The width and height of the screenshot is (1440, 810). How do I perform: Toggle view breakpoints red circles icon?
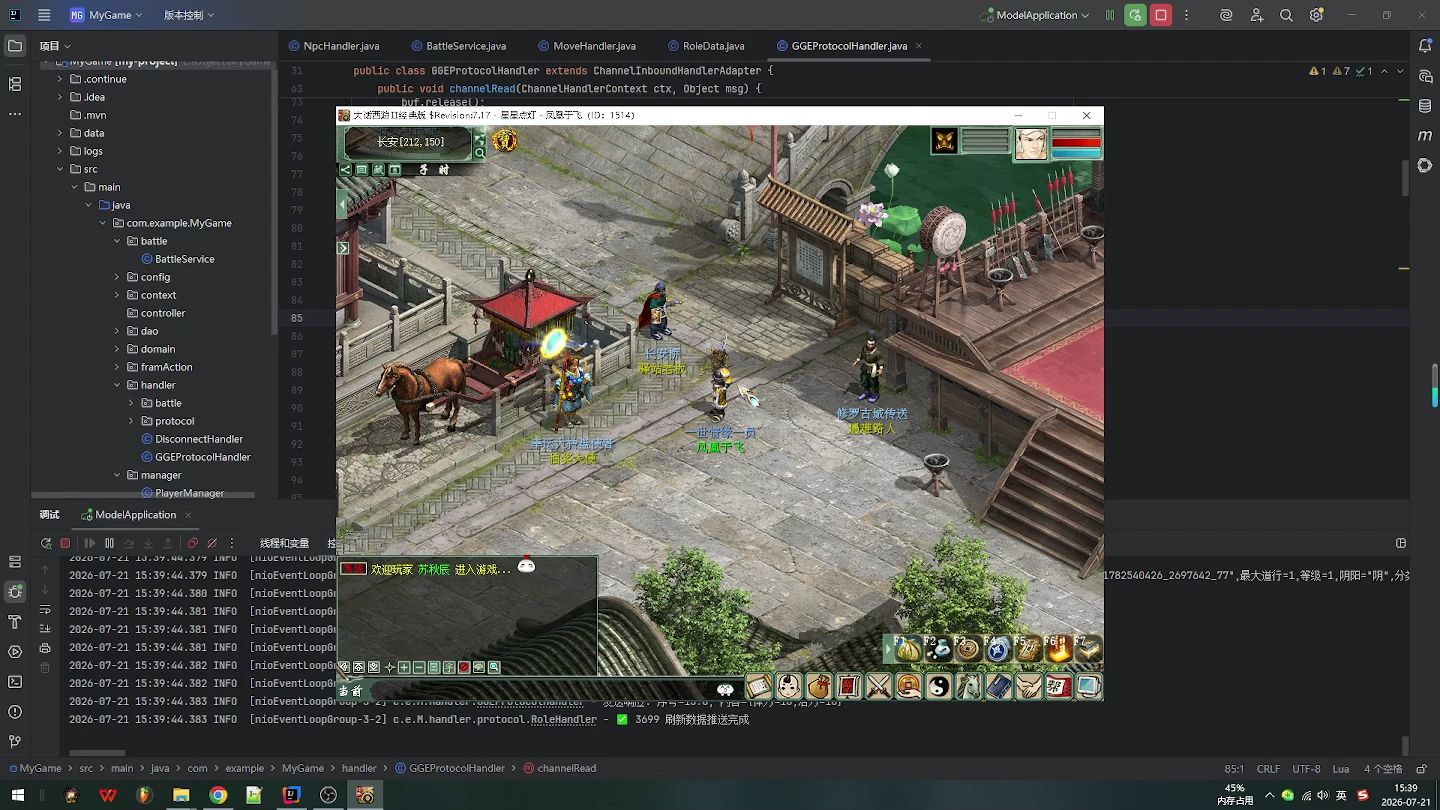tap(193, 543)
